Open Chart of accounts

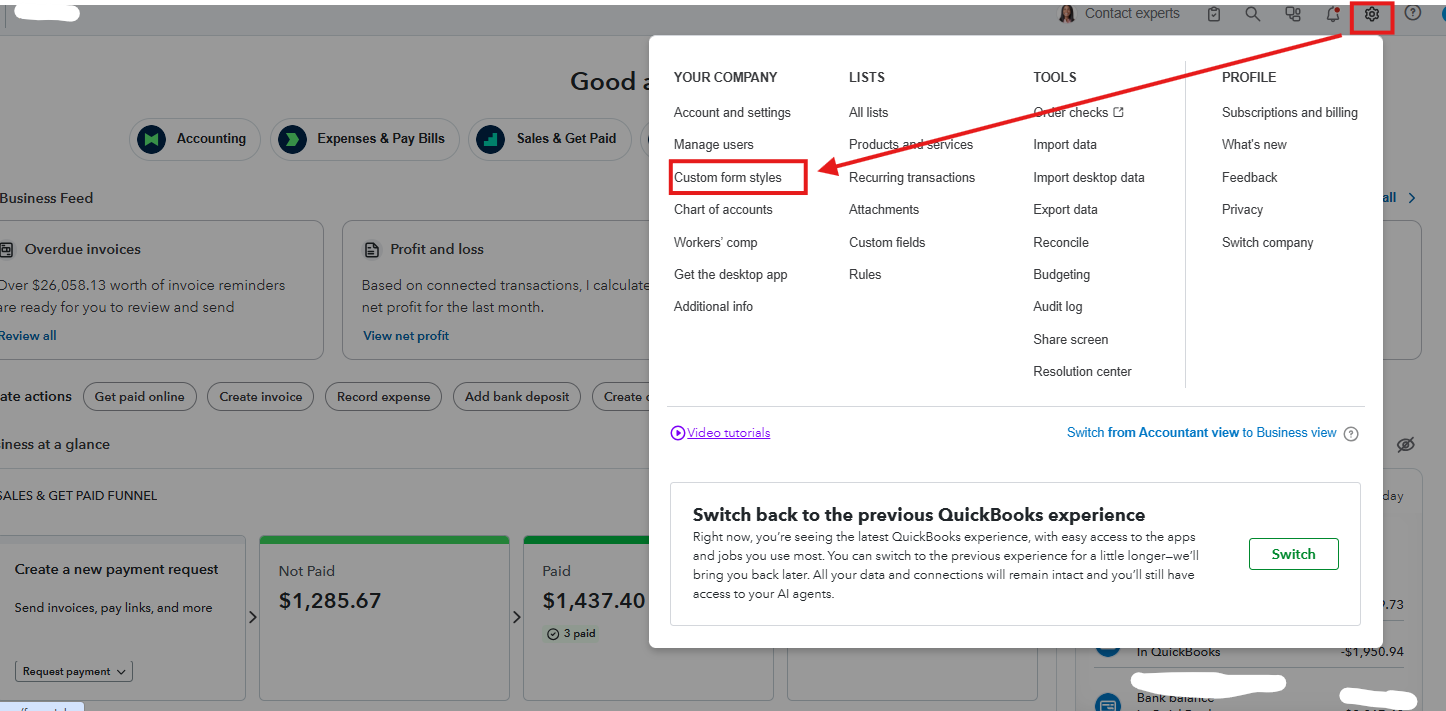coord(723,209)
